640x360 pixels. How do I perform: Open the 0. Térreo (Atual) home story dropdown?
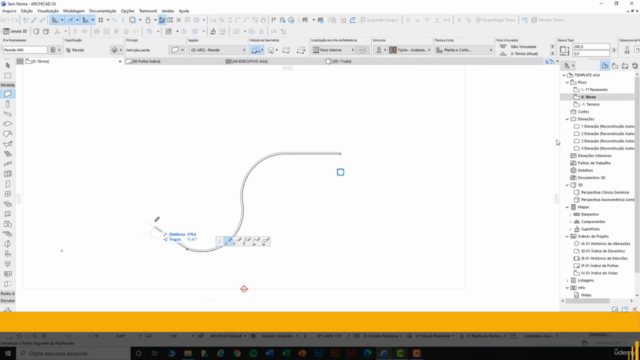tap(552, 53)
